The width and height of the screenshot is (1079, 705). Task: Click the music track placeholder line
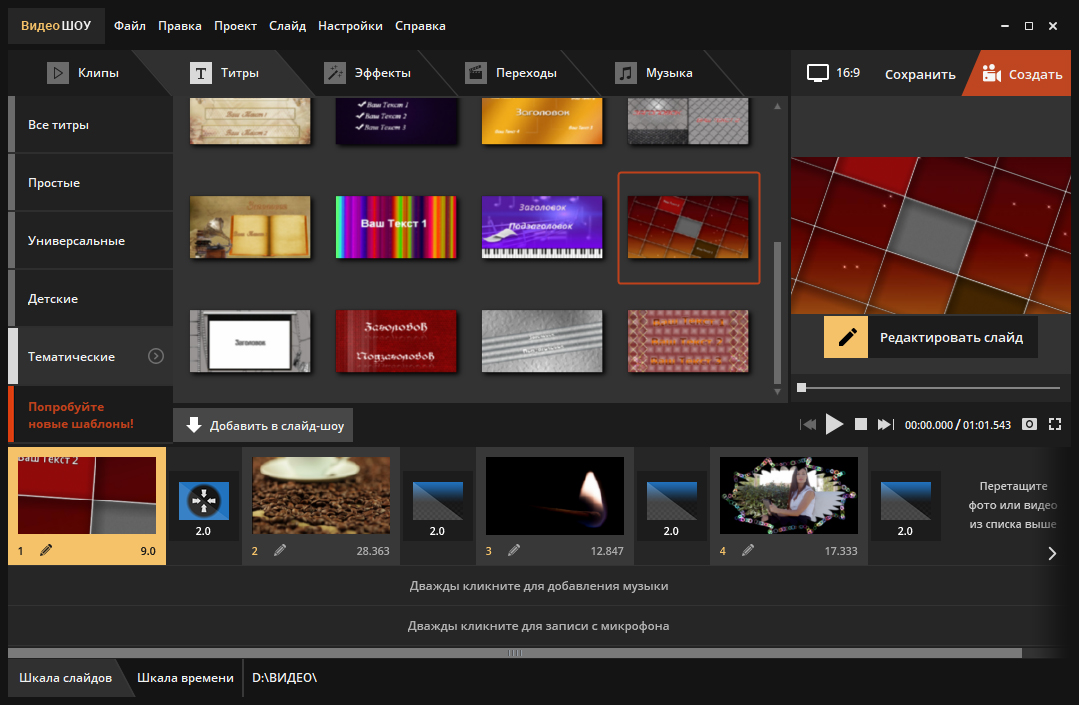pyautogui.click(x=539, y=586)
